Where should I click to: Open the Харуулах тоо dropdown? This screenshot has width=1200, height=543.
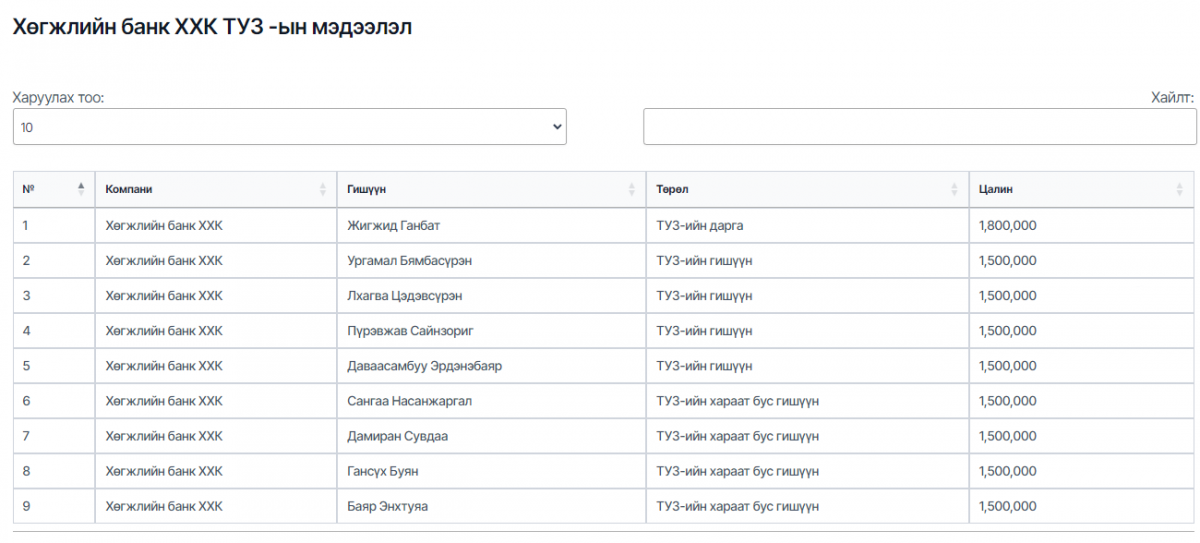point(289,127)
